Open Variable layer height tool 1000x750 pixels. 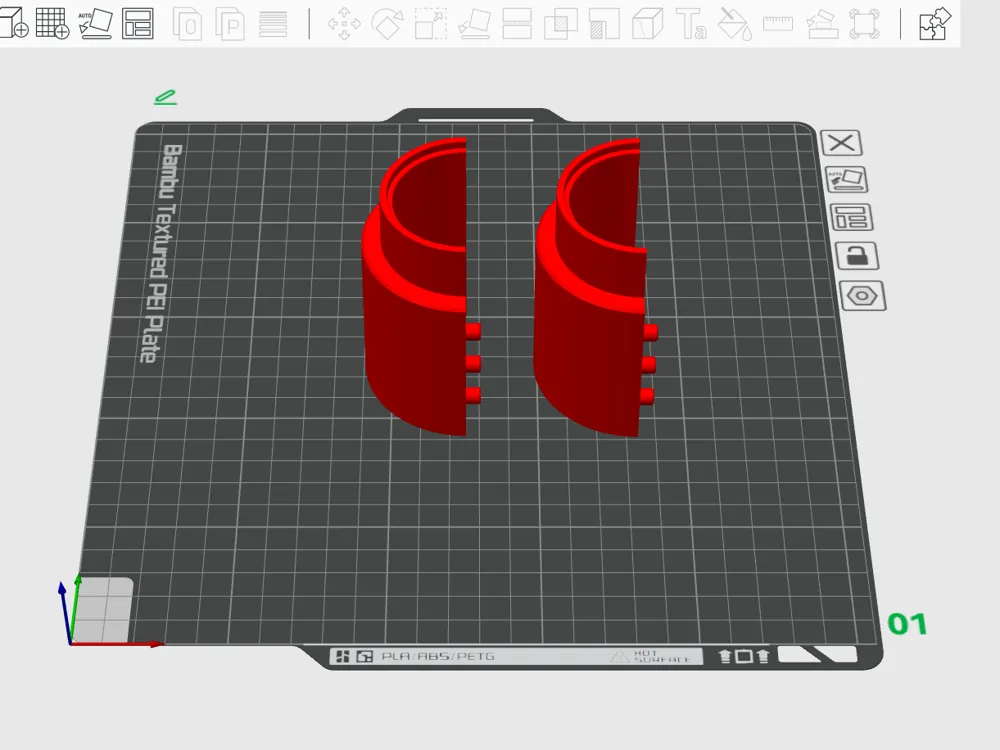click(x=273, y=24)
